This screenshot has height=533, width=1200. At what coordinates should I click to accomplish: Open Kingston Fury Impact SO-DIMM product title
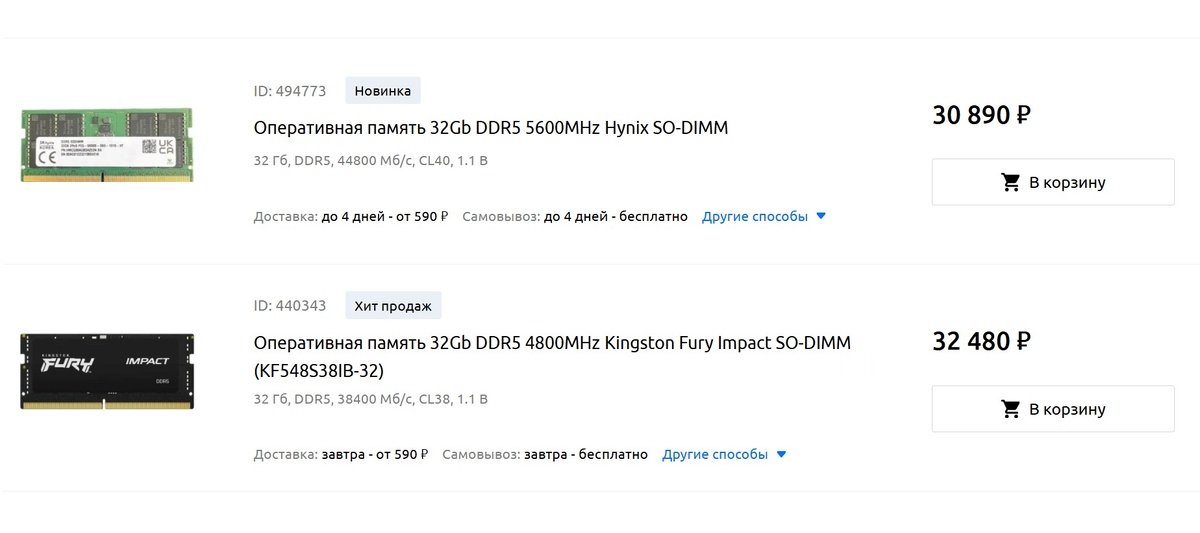click(552, 357)
